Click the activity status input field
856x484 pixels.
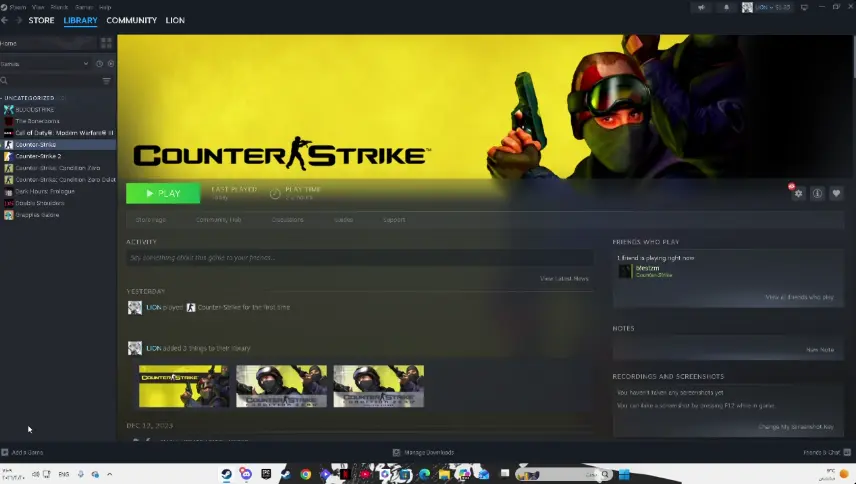(360, 258)
